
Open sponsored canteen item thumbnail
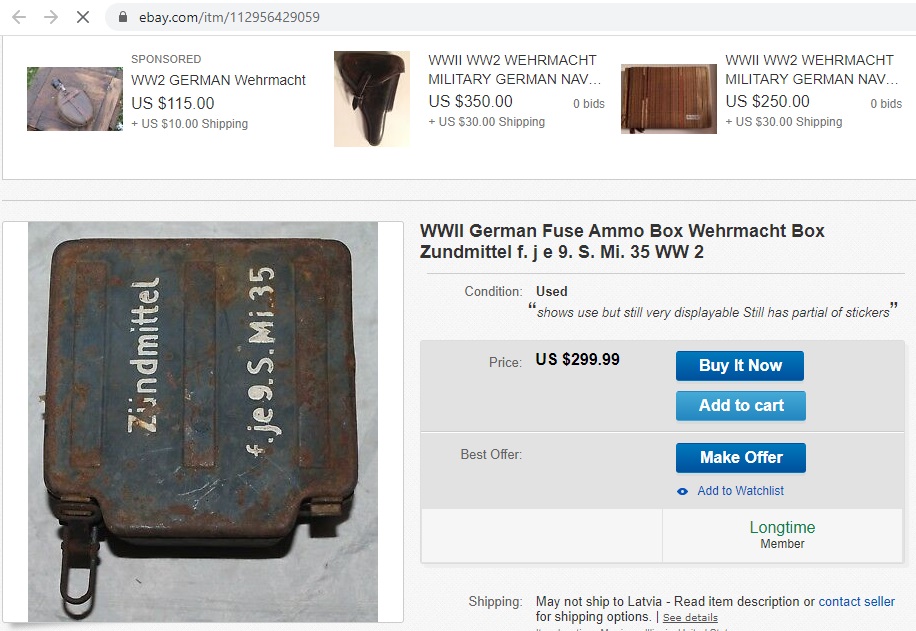[x=75, y=99]
